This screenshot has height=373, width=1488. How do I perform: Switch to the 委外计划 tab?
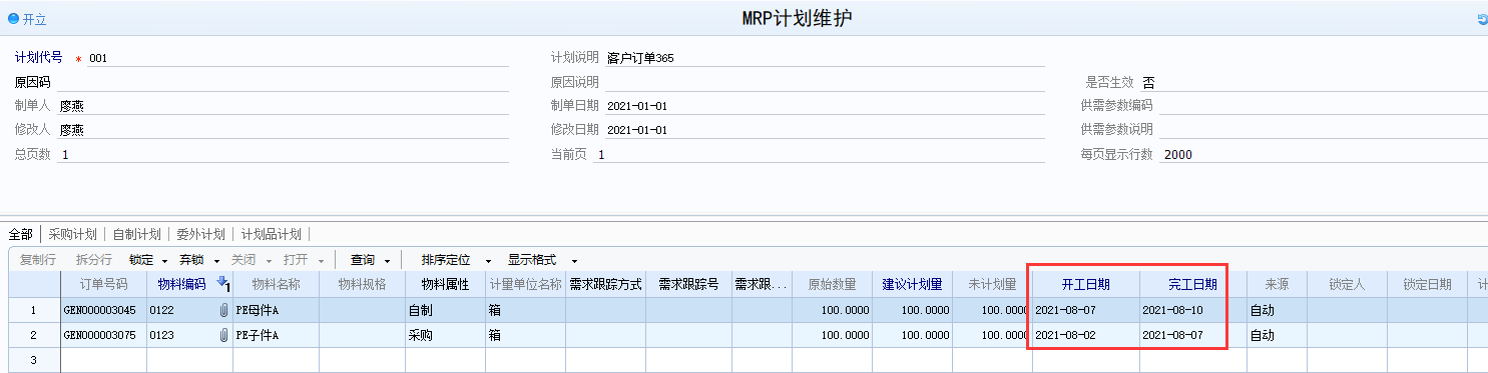(200, 234)
